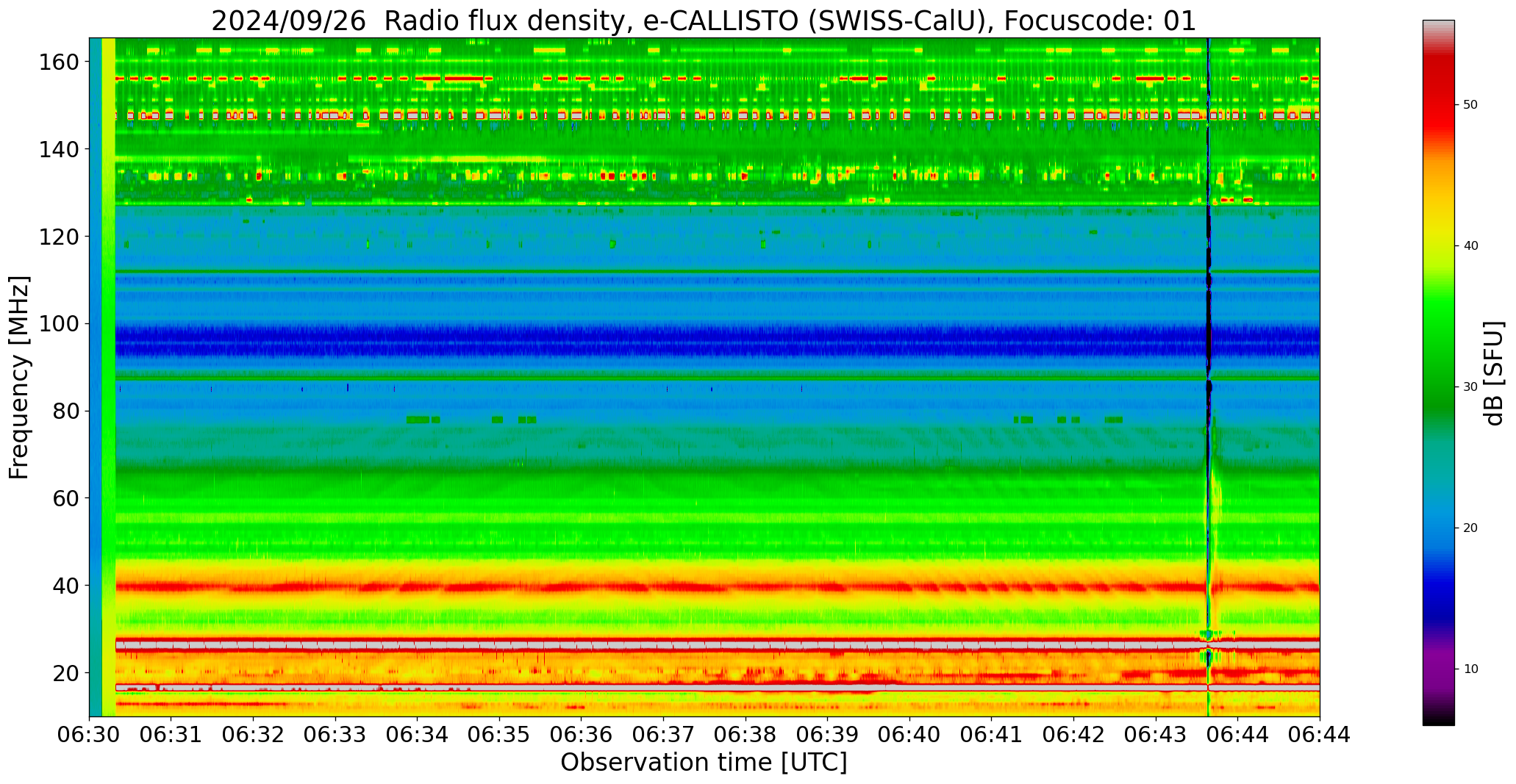Click the 06:36 time tick label
Image resolution: width=1516 pixels, height=784 pixels.
click(x=582, y=734)
